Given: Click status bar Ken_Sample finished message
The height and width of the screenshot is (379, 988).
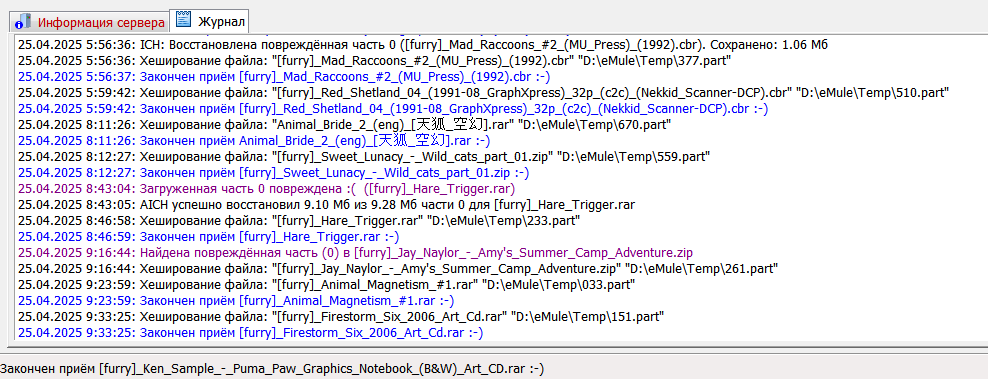Looking at the screenshot, I should click(272, 369).
